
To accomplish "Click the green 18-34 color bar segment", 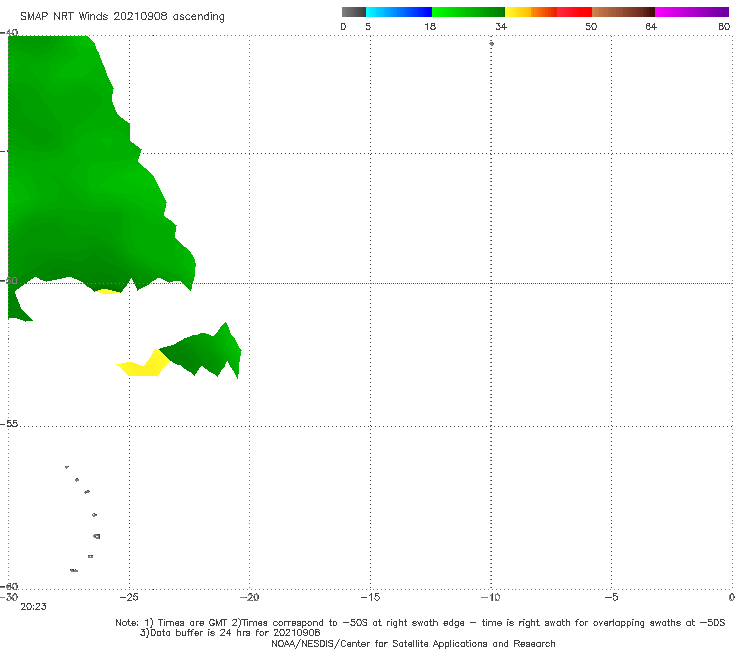I will click(468, 12).
